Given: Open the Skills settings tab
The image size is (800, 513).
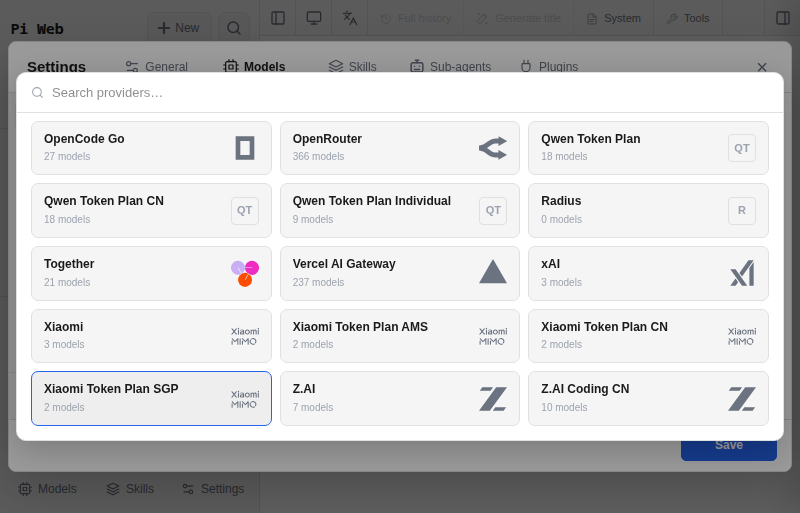Looking at the screenshot, I should pyautogui.click(x=353, y=67).
